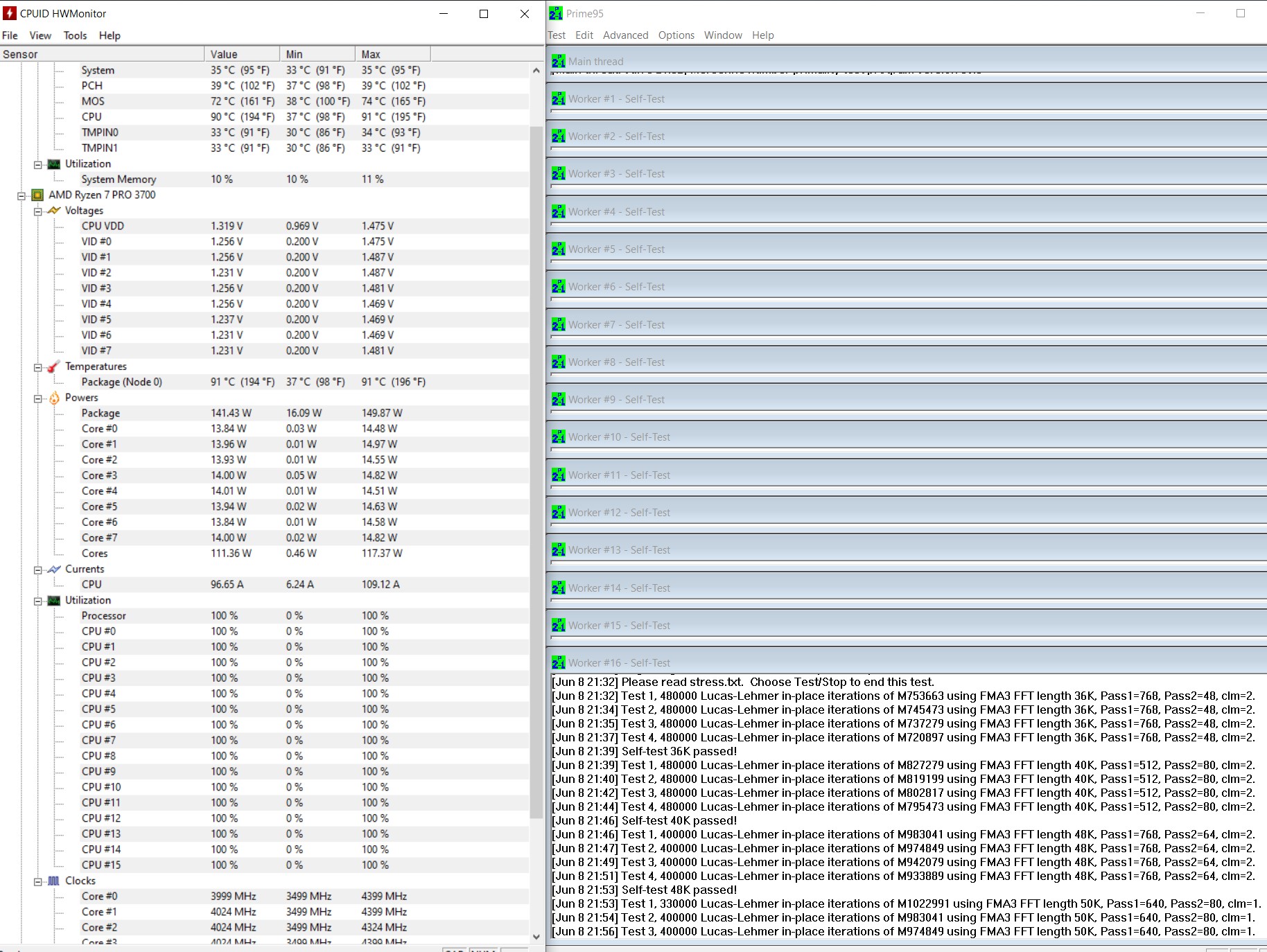Click the Powers flame icon
The width and height of the screenshot is (1267, 952).
pyautogui.click(x=54, y=398)
